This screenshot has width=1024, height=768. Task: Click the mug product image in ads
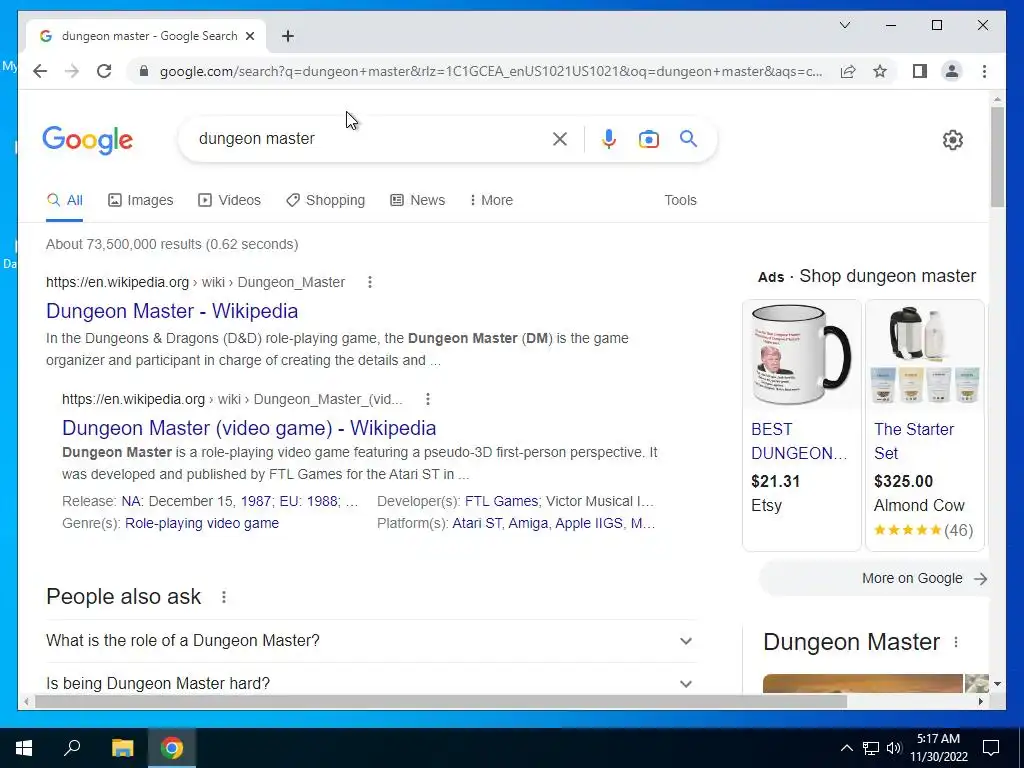tap(801, 355)
